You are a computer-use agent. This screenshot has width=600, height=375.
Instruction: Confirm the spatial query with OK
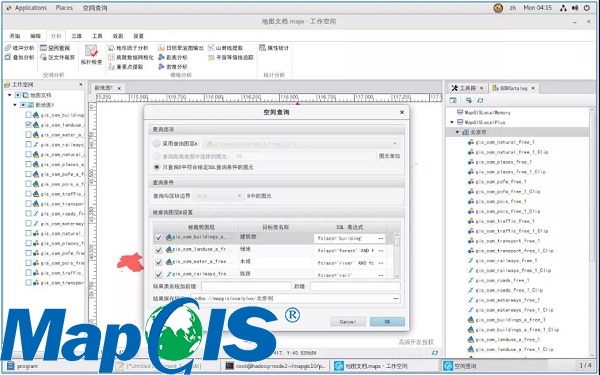coord(387,321)
